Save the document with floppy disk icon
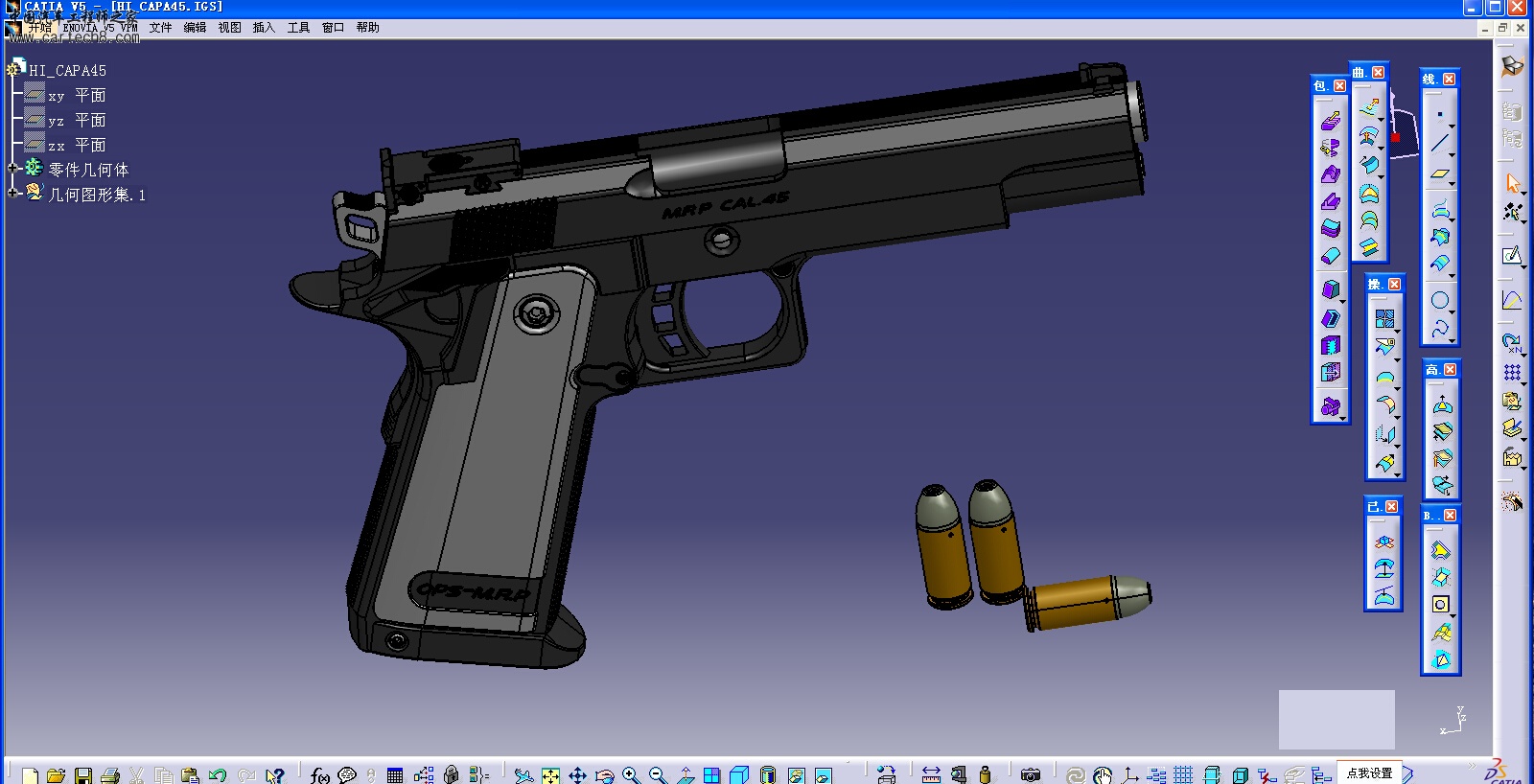This screenshot has width=1534, height=784. (82, 775)
